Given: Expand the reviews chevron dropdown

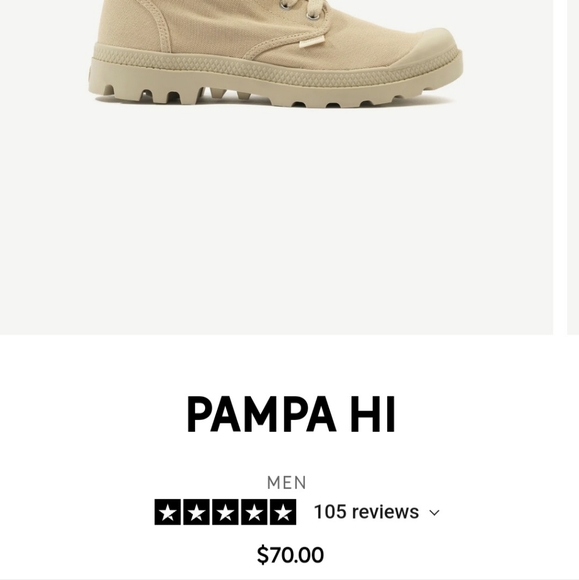Looking at the screenshot, I should click(x=434, y=513).
